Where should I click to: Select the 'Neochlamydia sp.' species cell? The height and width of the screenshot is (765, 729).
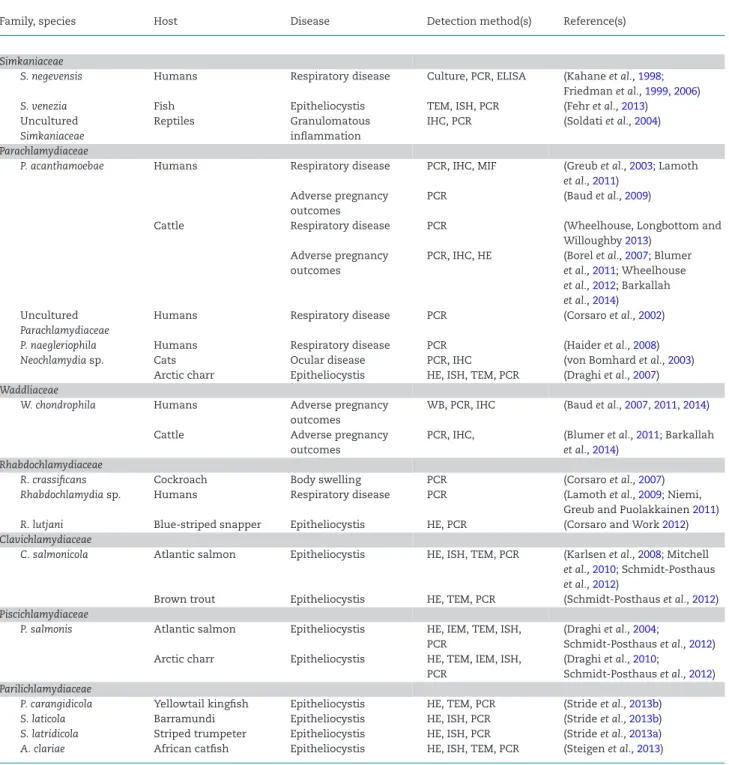[x=62, y=360]
